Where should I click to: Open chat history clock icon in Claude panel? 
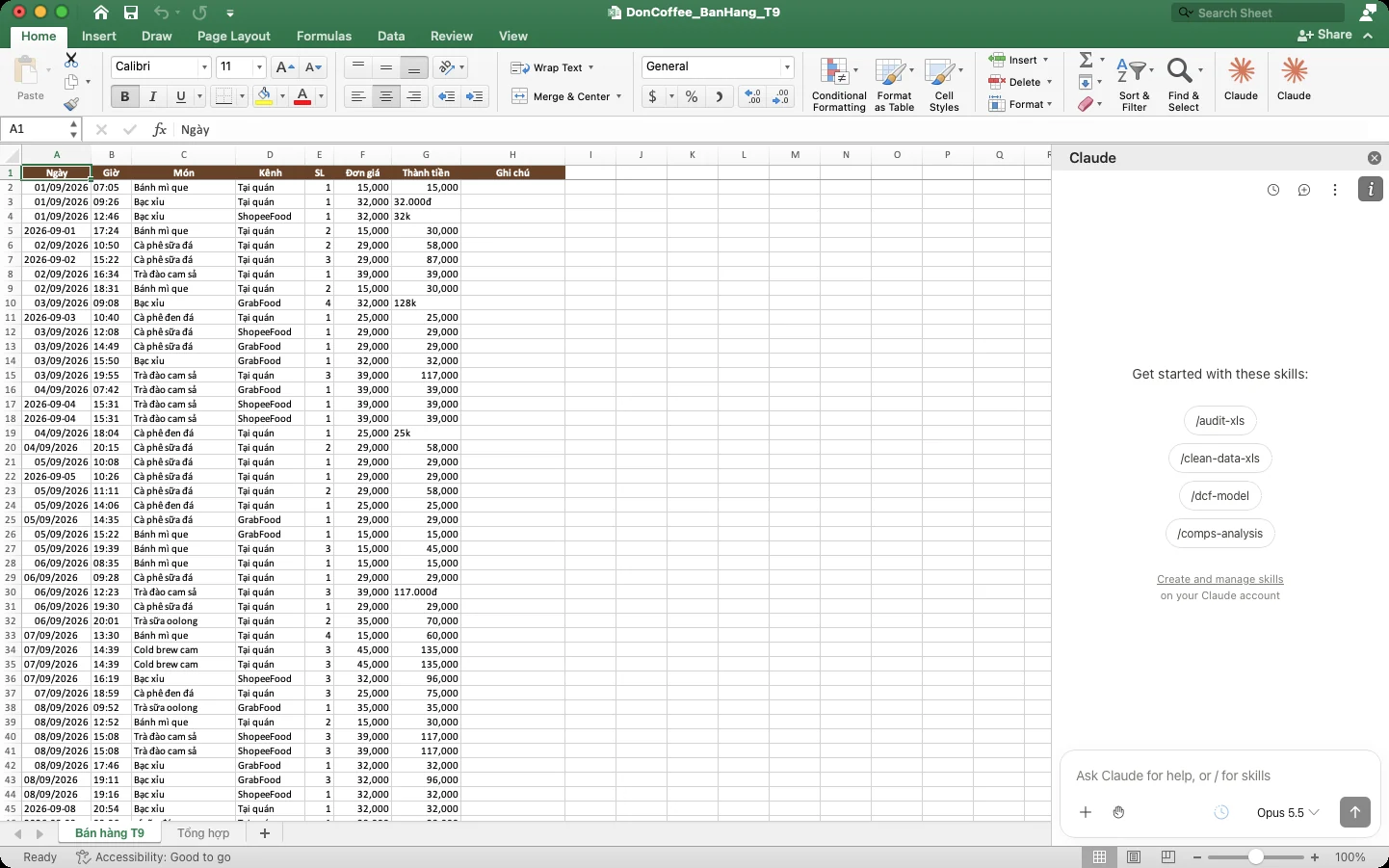(x=1273, y=190)
